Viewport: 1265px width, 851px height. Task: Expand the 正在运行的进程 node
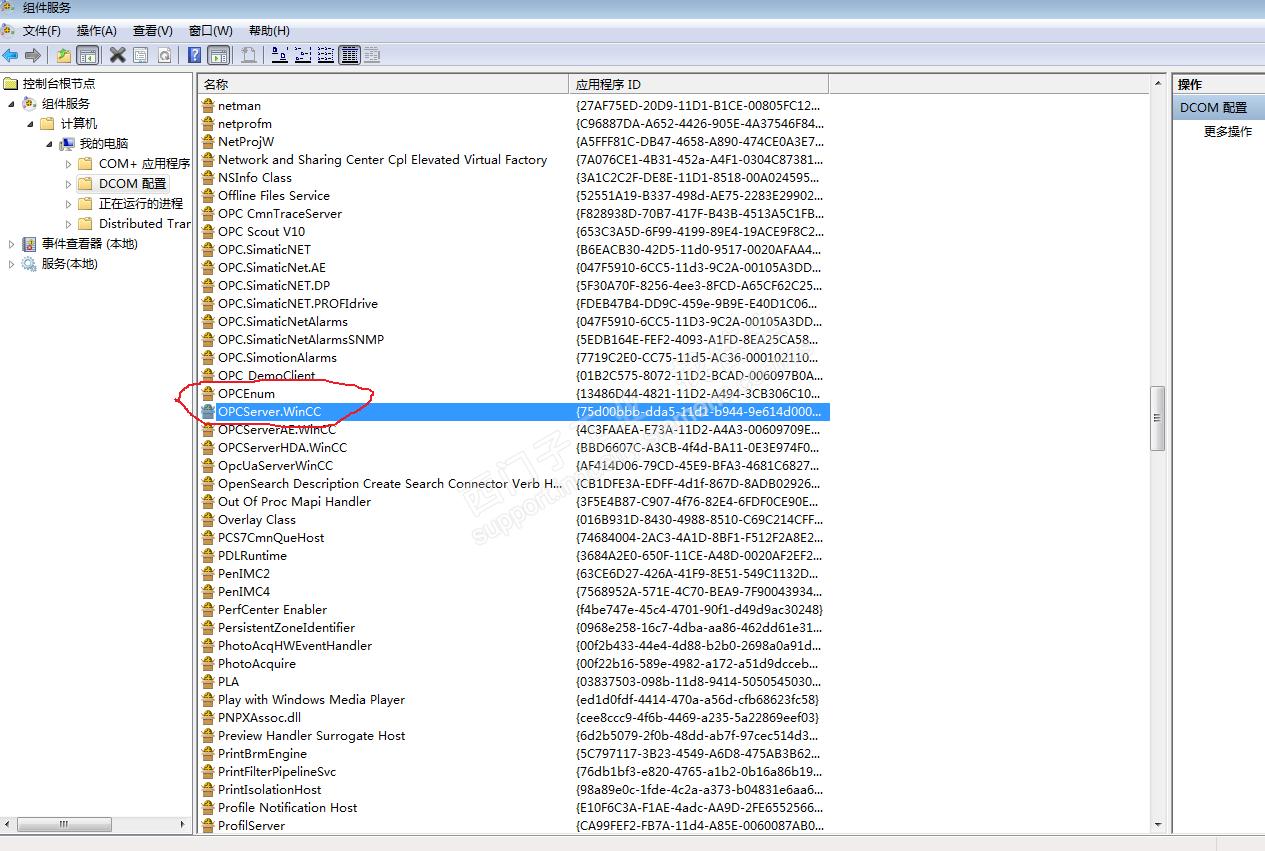point(69,204)
